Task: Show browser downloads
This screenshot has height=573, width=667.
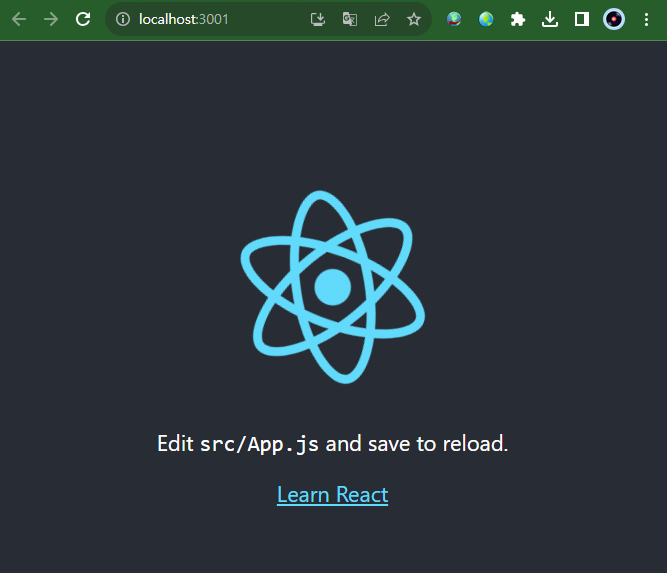Action: (x=550, y=19)
